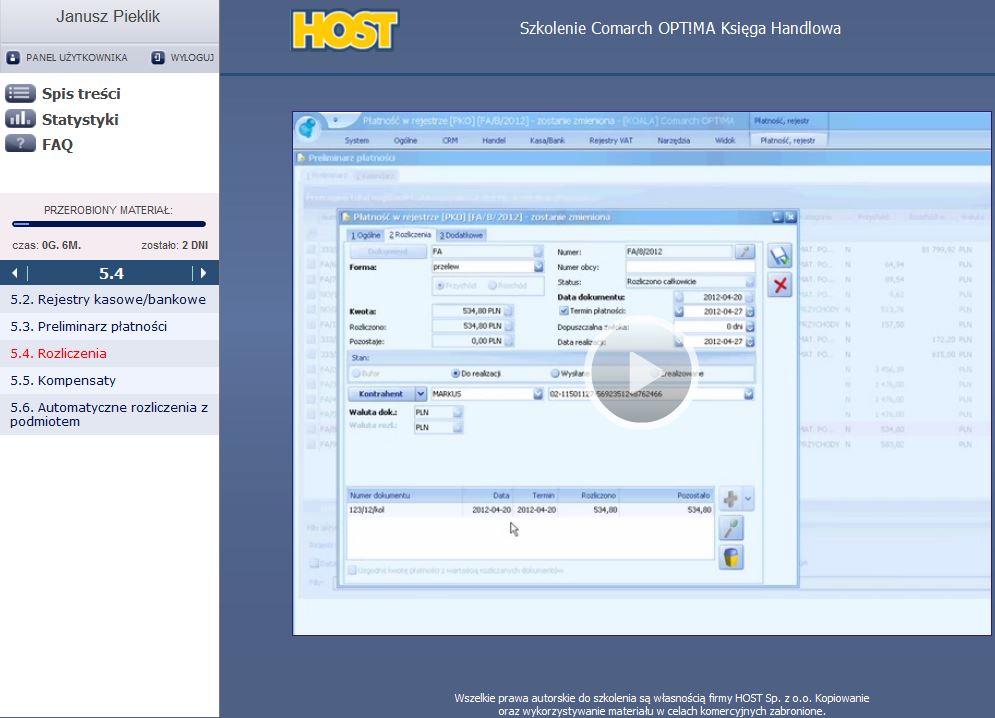Expand the Waluta dok. PLN dropdown
The height and width of the screenshot is (718, 995).
tap(458, 411)
